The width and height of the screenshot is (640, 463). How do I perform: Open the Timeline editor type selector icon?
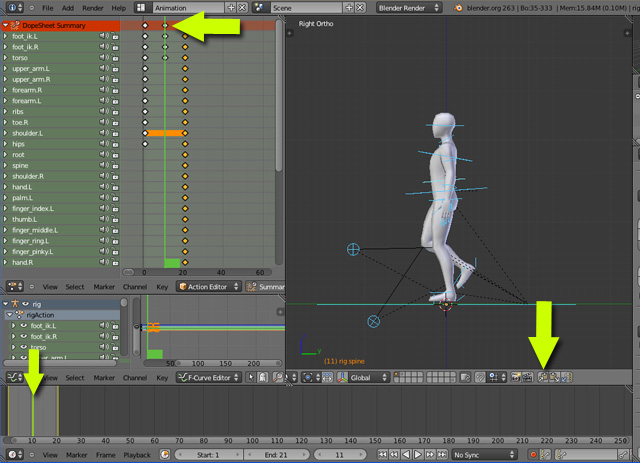(x=15, y=454)
